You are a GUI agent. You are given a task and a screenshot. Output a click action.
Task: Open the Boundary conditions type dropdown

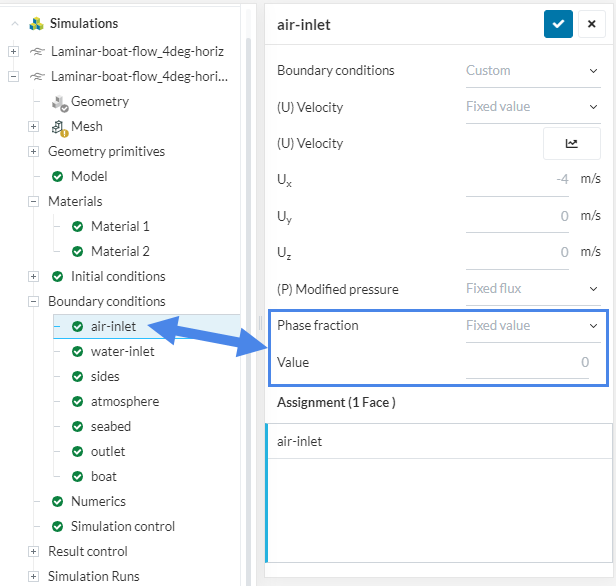click(532, 71)
